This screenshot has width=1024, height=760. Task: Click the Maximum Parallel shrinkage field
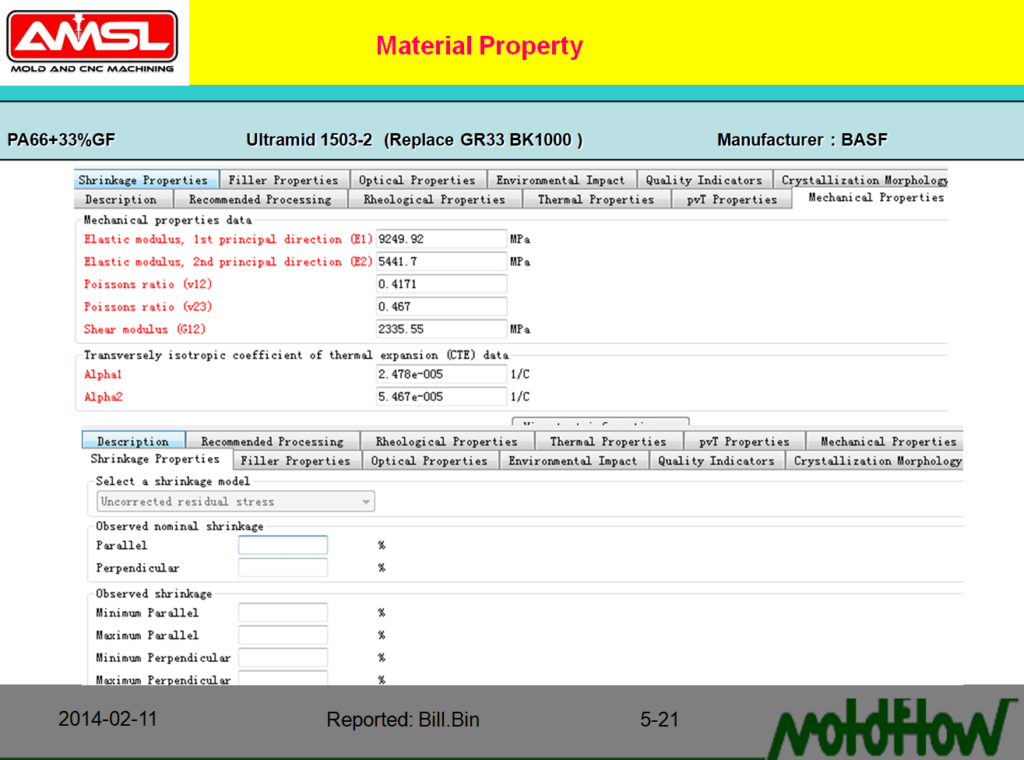283,635
